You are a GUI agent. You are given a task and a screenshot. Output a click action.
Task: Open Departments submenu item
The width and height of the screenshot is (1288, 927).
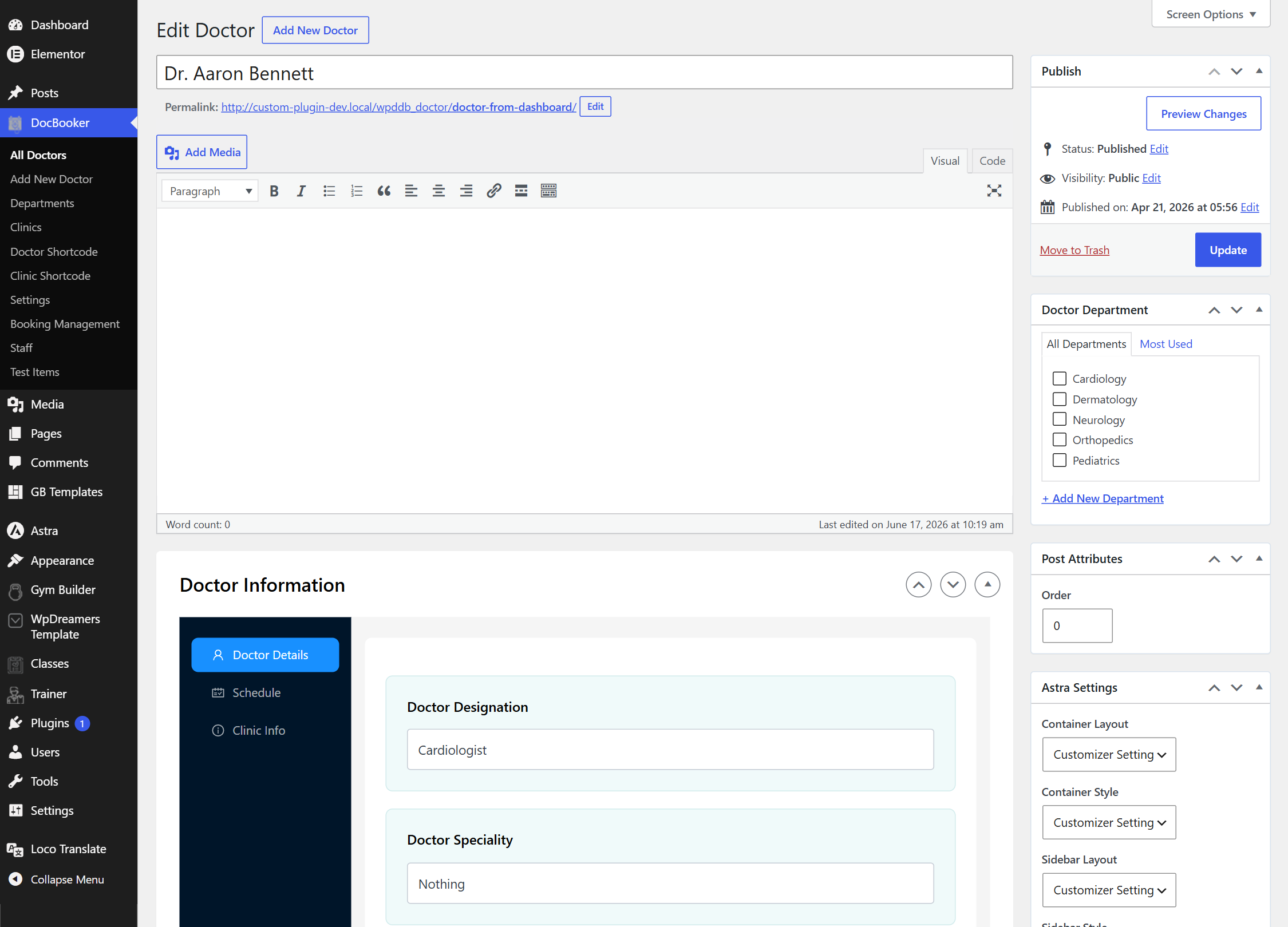42,203
